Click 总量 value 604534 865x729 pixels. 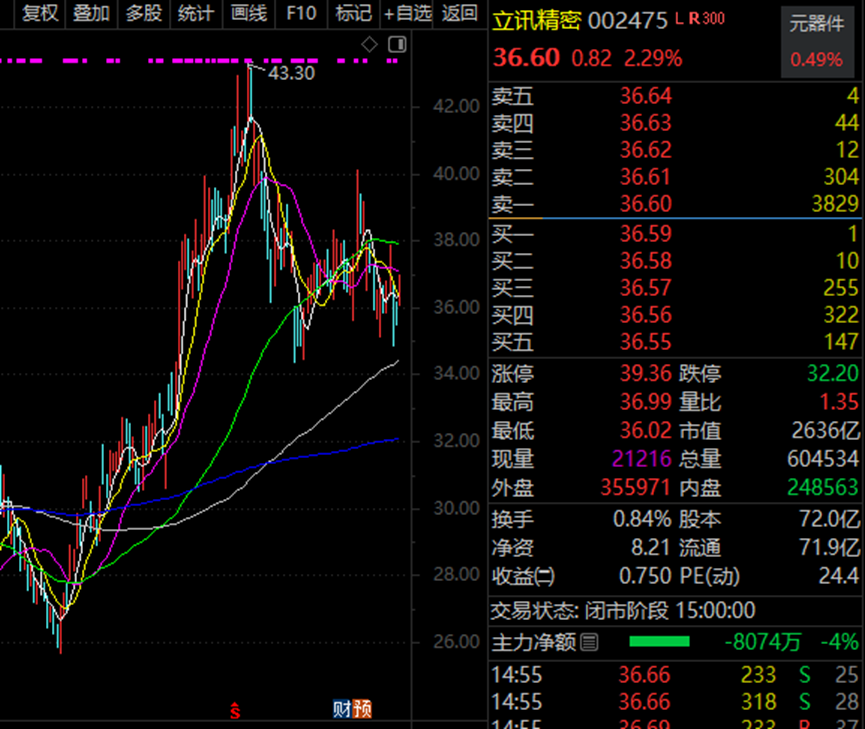(x=823, y=459)
